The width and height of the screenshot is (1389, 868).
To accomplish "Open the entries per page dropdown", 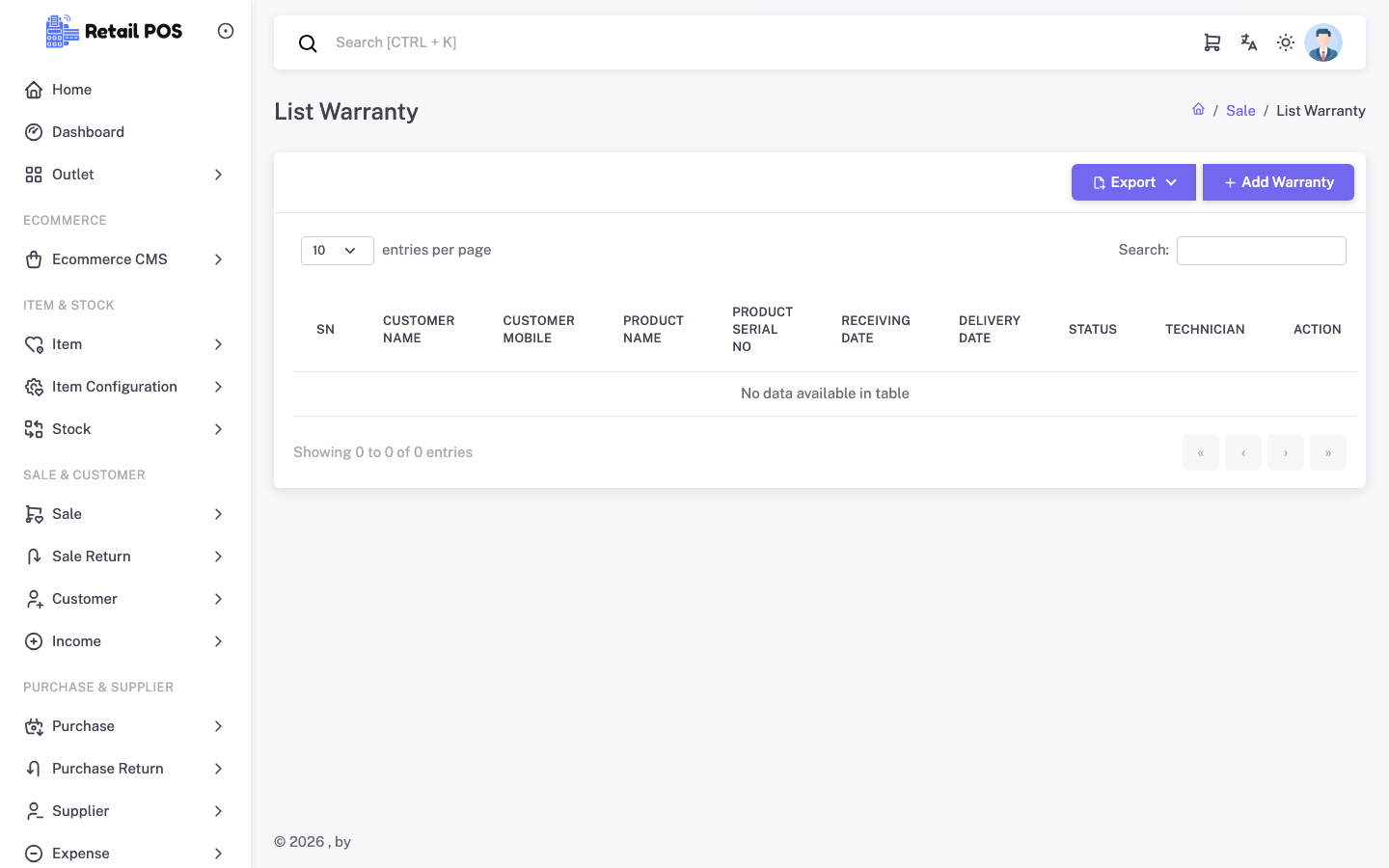I will pos(338,250).
